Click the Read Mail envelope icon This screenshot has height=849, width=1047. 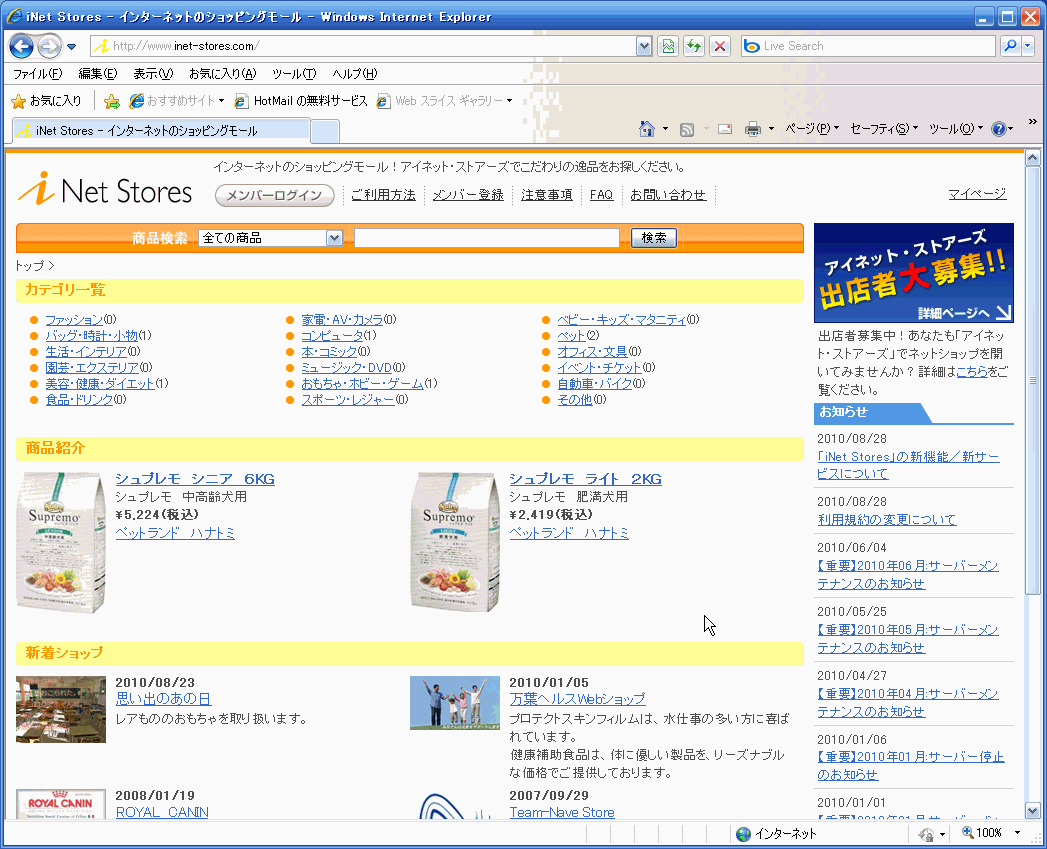725,129
